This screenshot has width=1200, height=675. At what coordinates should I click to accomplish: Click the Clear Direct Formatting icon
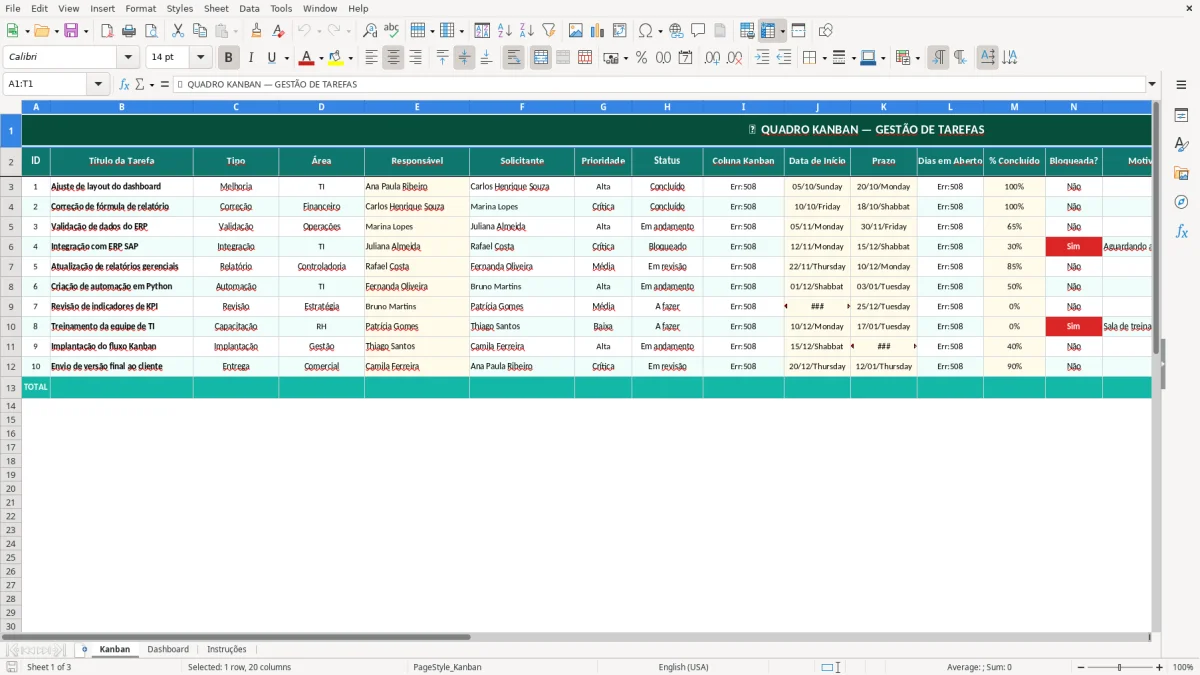pyautogui.click(x=278, y=31)
